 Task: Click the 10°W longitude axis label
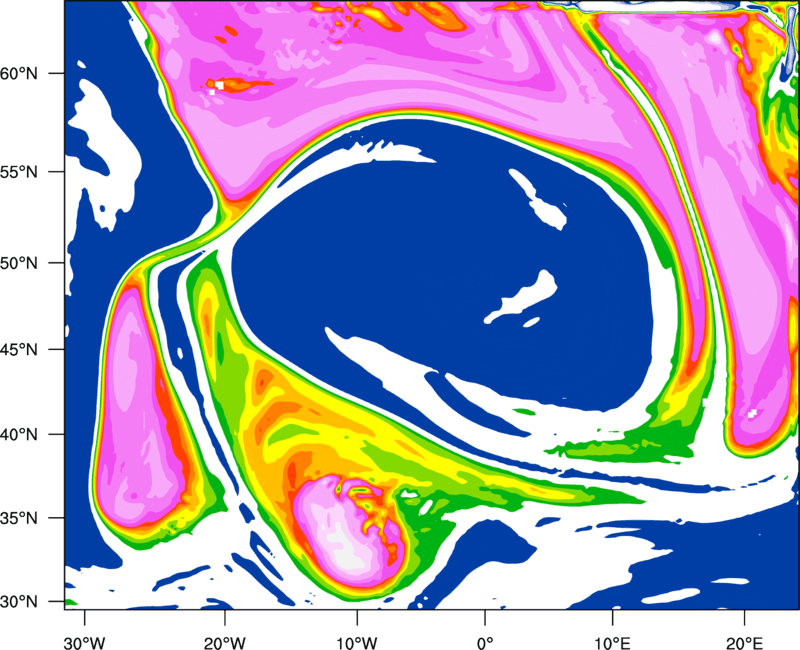click(x=357, y=643)
